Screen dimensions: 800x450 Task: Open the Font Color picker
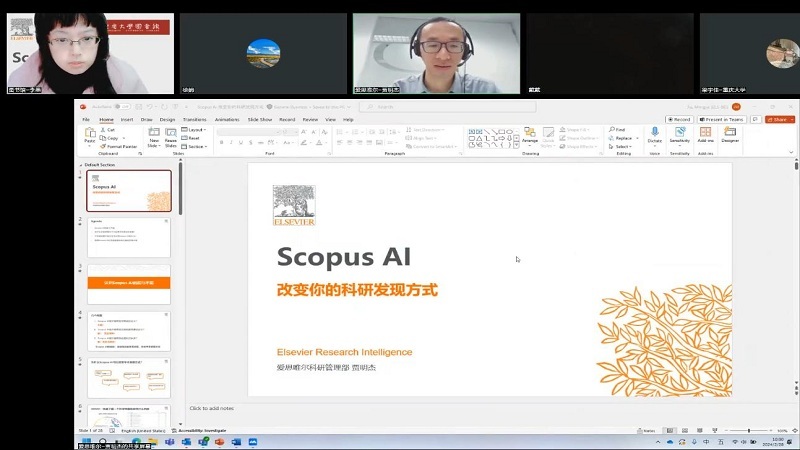321,142
